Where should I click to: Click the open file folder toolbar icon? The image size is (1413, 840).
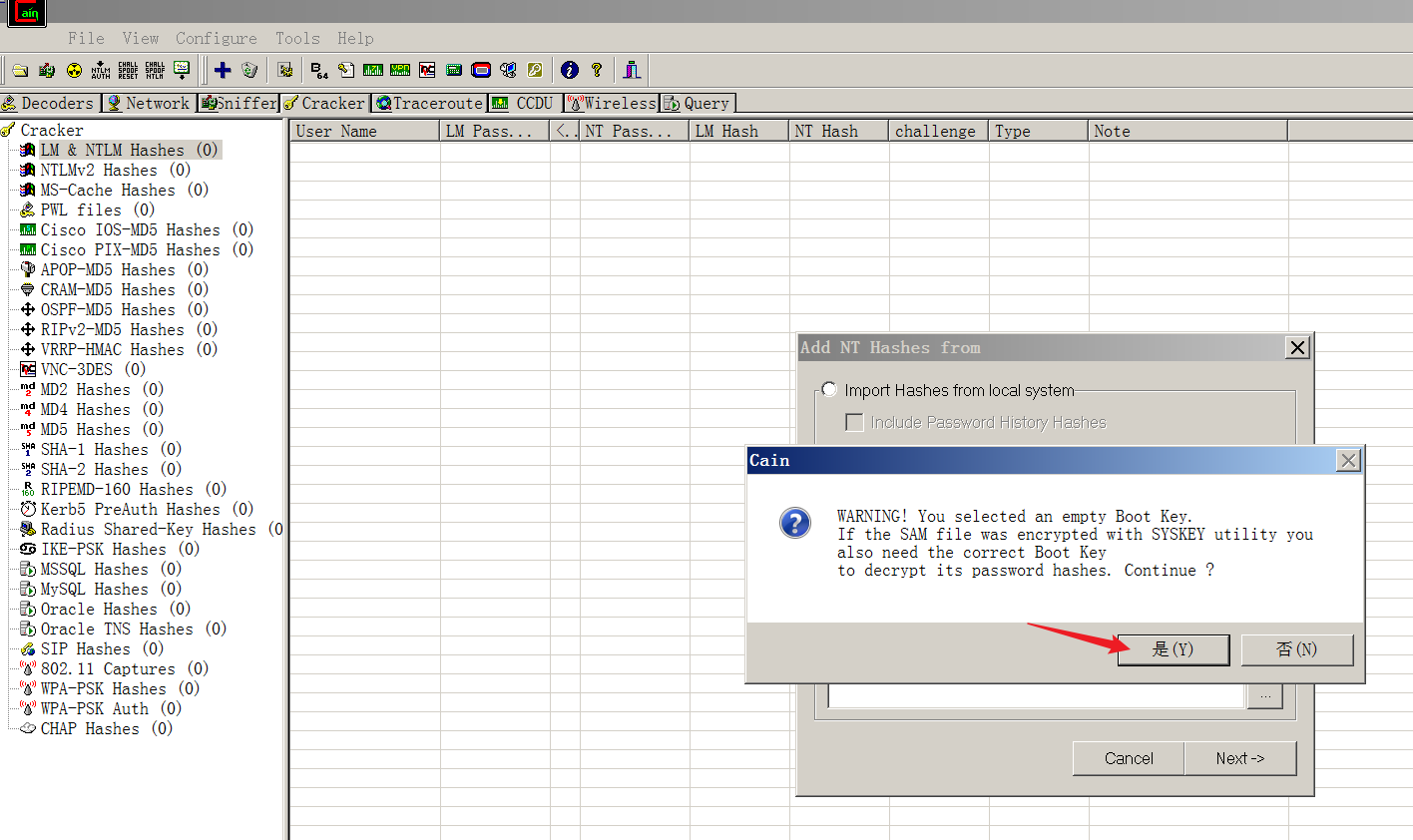click(20, 70)
